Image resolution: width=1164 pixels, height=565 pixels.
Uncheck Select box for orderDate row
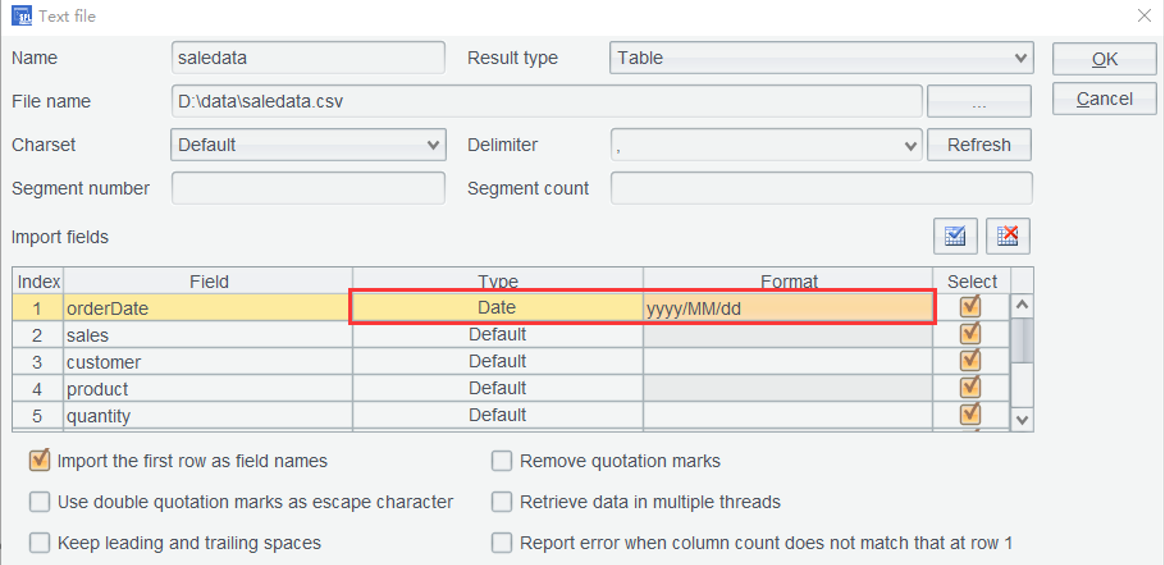[x=970, y=307]
